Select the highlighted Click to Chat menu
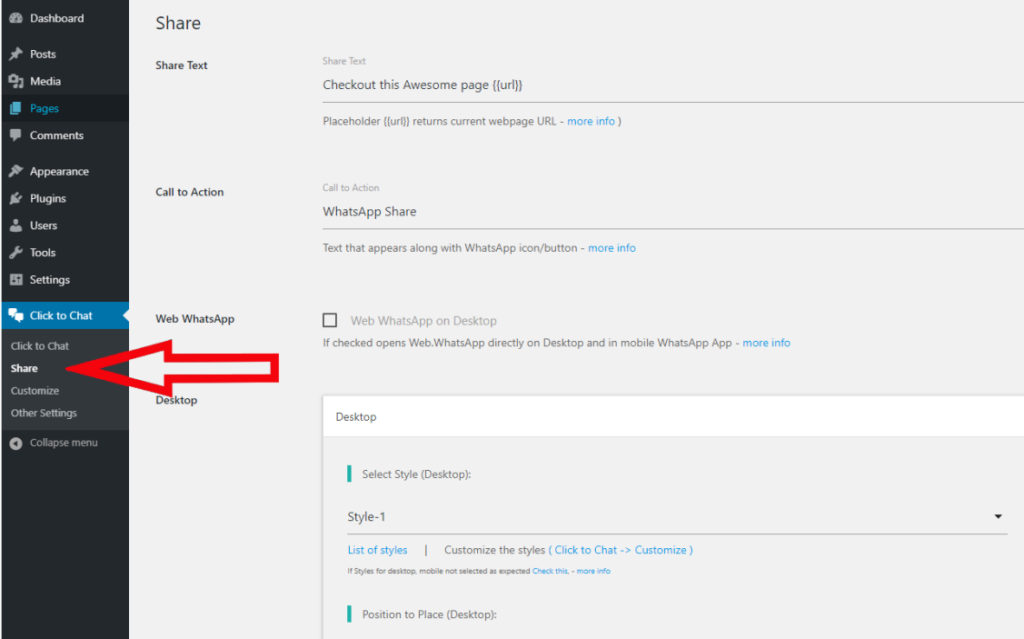Image resolution: width=1024 pixels, height=639 pixels. (x=65, y=316)
